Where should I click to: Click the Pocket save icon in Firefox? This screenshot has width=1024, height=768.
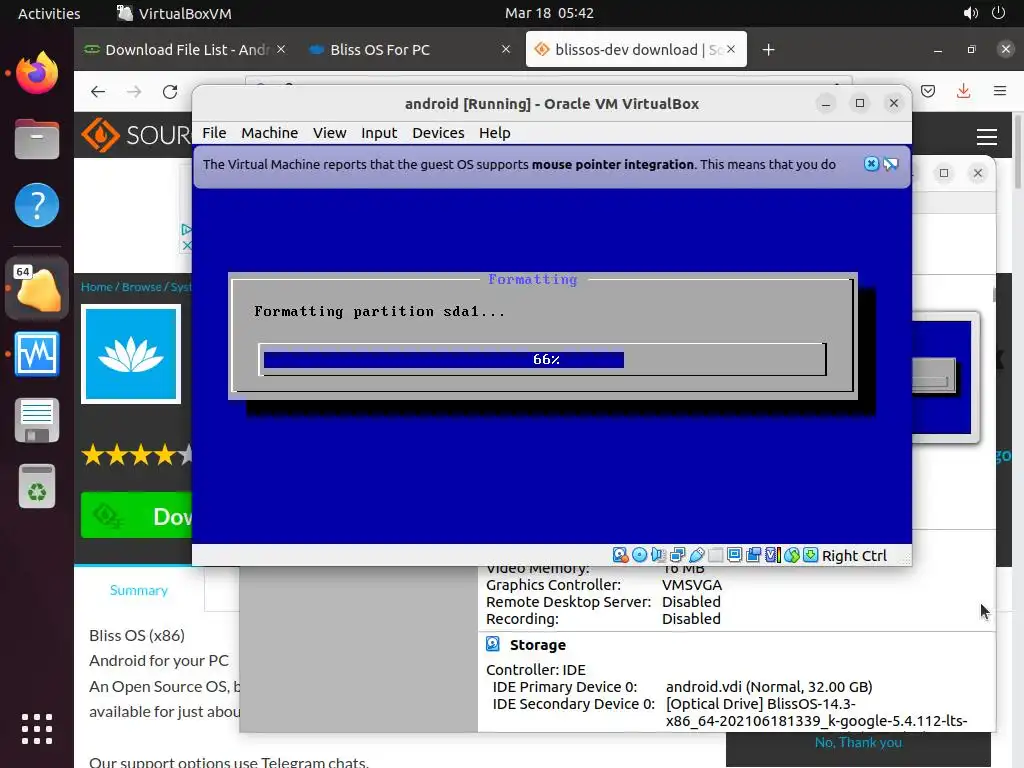pos(928,91)
